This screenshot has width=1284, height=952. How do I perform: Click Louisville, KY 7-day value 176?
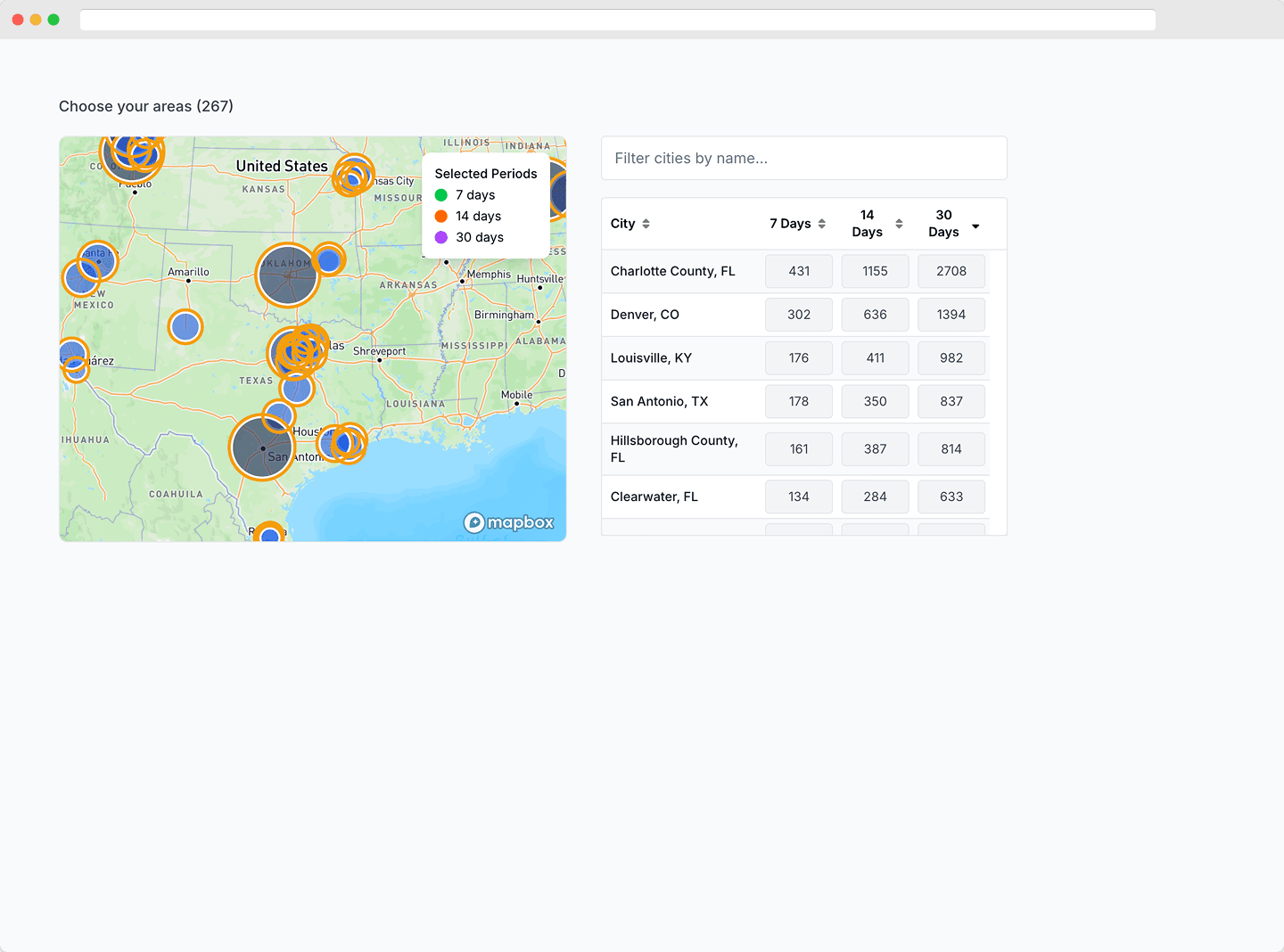click(x=798, y=358)
